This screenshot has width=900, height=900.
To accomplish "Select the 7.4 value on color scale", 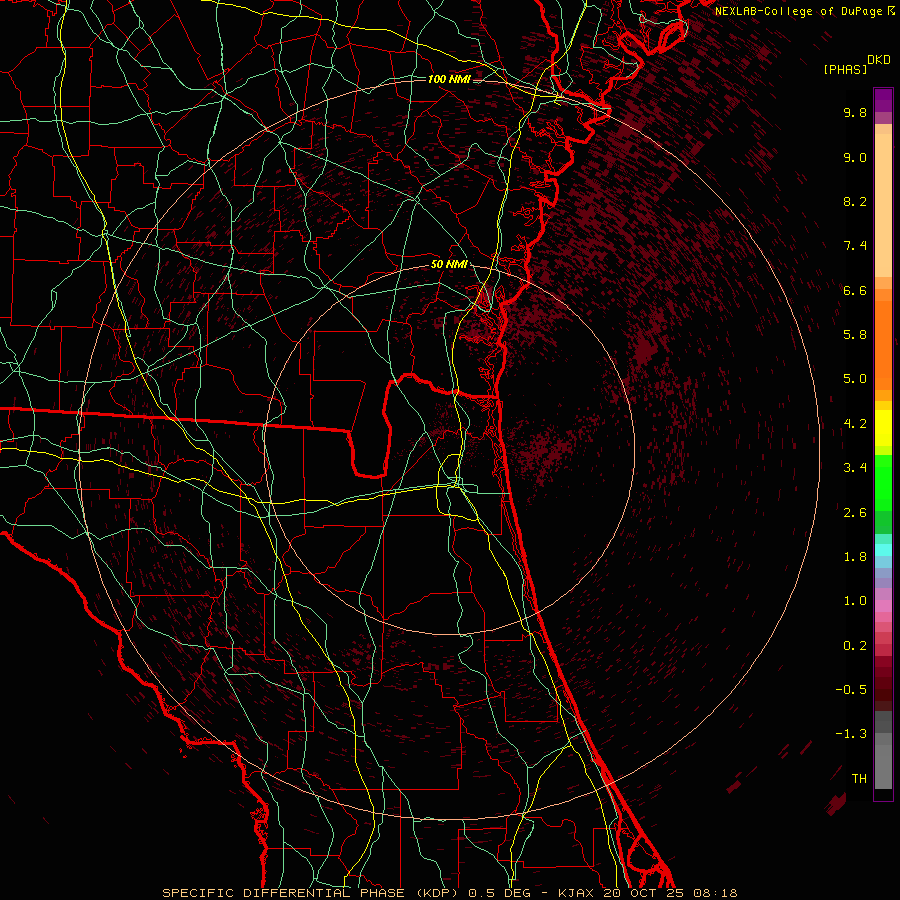I will [x=855, y=246].
